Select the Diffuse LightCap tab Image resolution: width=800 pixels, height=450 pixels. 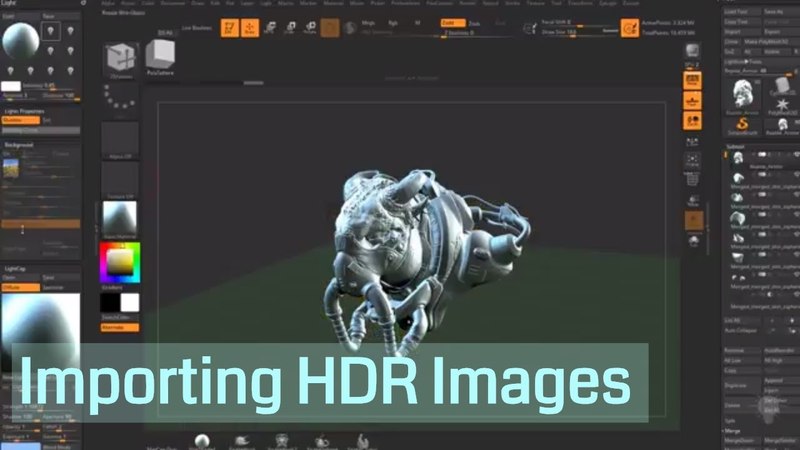[20, 288]
